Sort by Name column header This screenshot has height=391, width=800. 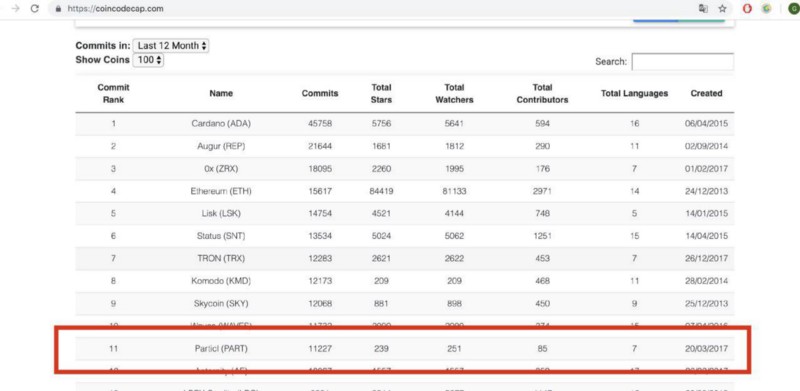pos(221,93)
